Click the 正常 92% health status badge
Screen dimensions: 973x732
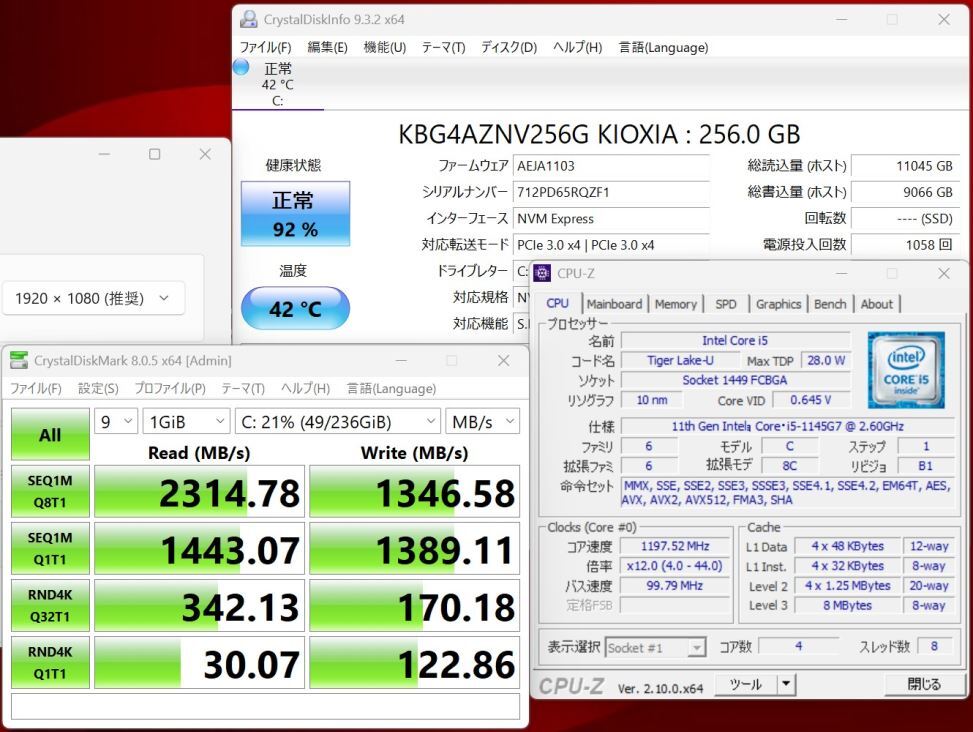coord(294,214)
